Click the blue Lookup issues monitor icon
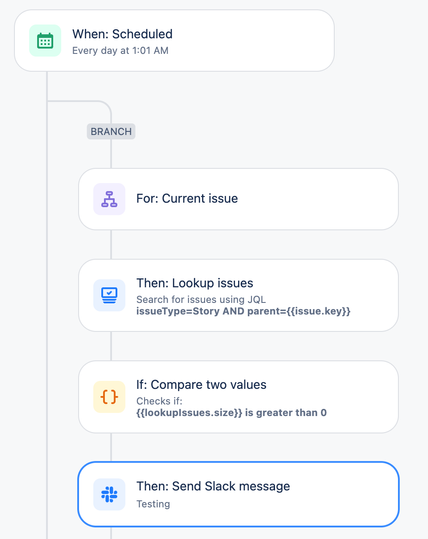The image size is (428, 539). pos(109,295)
